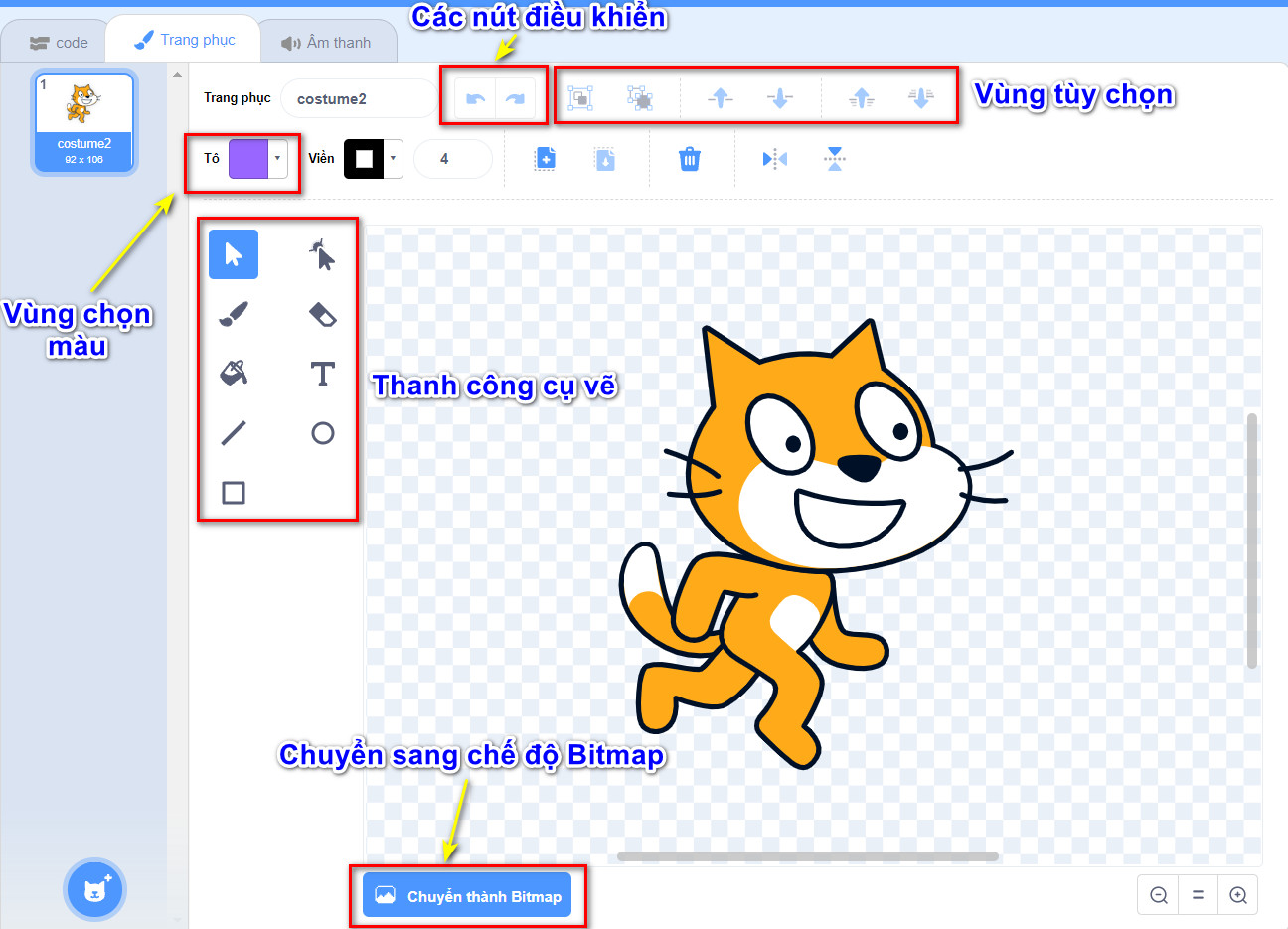Image resolution: width=1288 pixels, height=929 pixels.
Task: Select the Brush tool
Action: click(x=234, y=314)
